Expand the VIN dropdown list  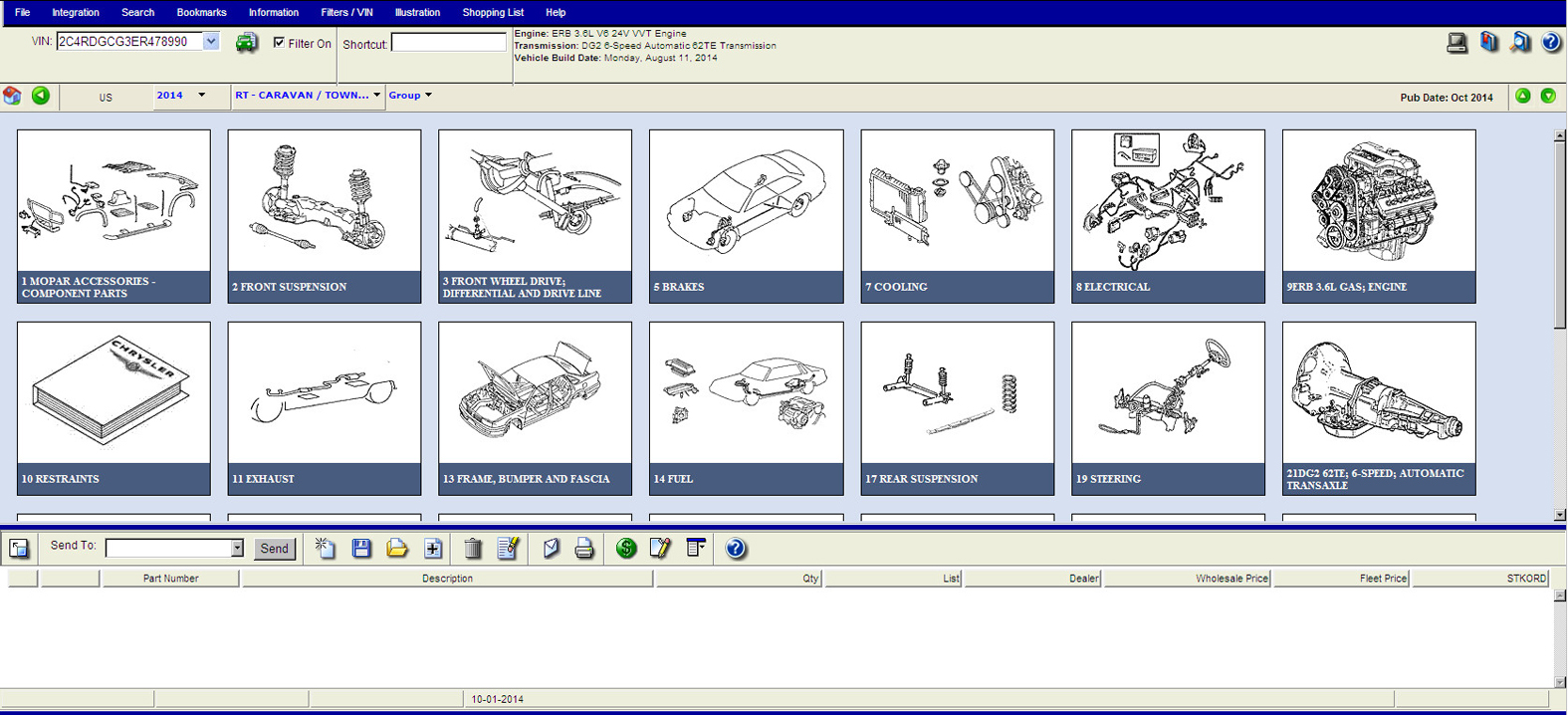coord(211,42)
